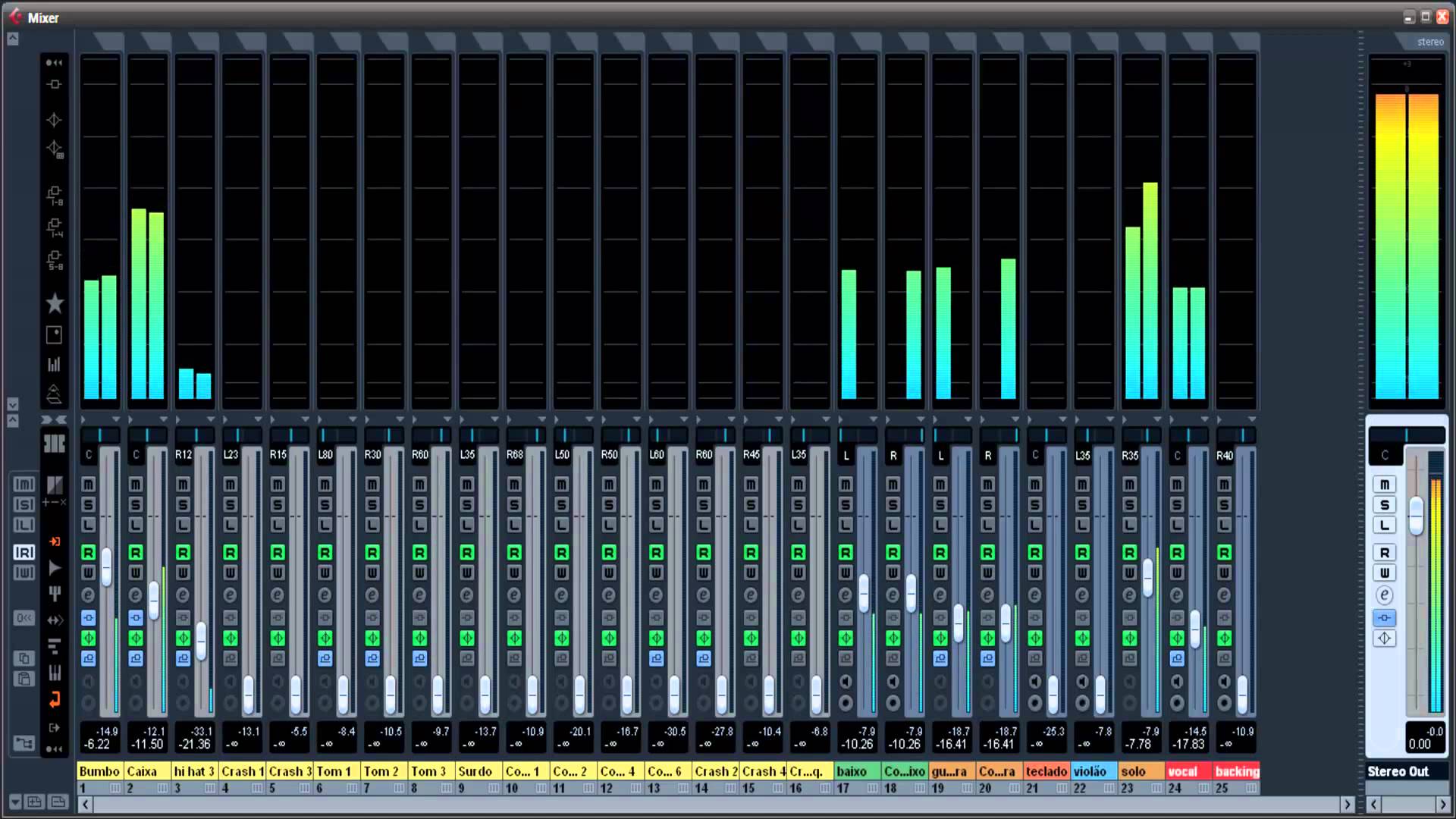Screen dimensions: 1456x819
Task: Solo the solo channel
Action: click(x=1129, y=504)
